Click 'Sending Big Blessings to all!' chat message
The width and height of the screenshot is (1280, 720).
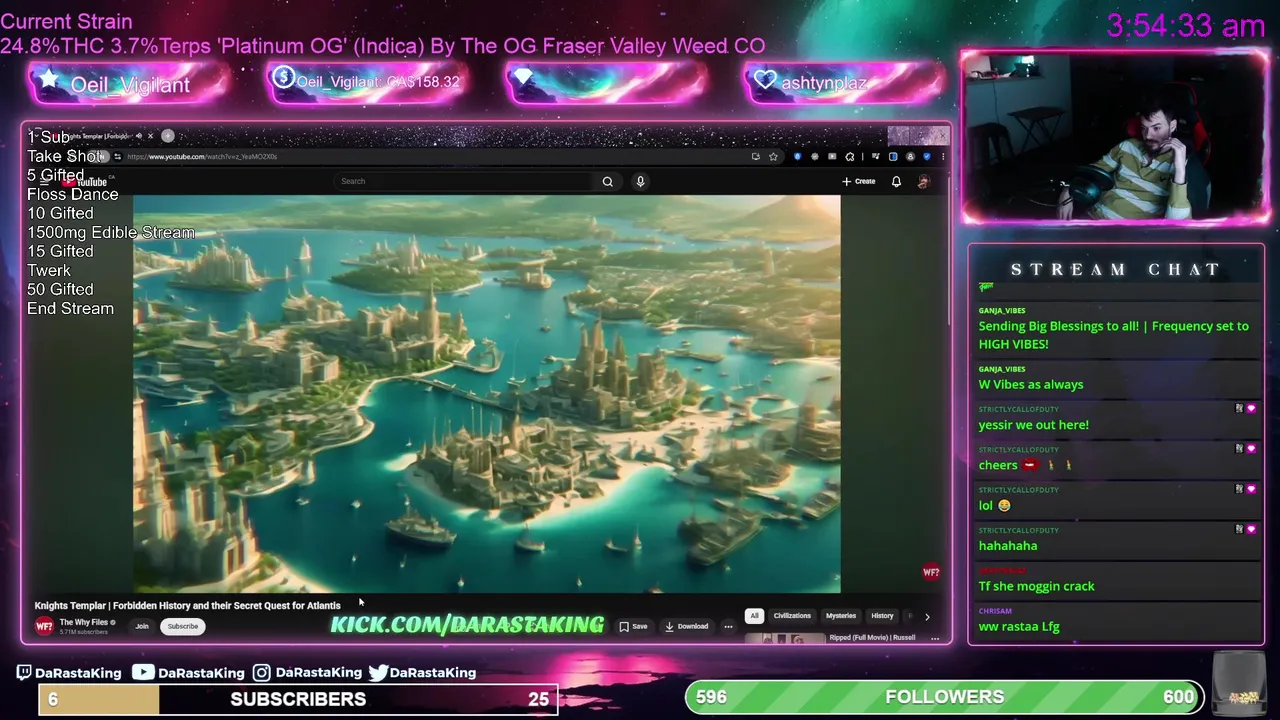click(1113, 335)
